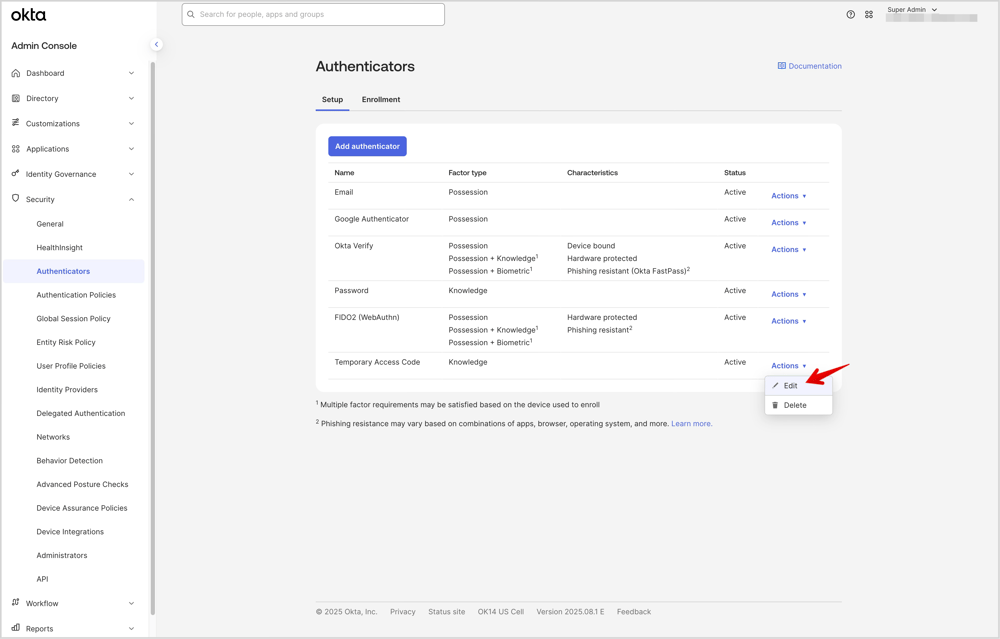This screenshot has width=1000, height=639.
Task: Click the Temporary Access Code name cell
Action: (377, 362)
